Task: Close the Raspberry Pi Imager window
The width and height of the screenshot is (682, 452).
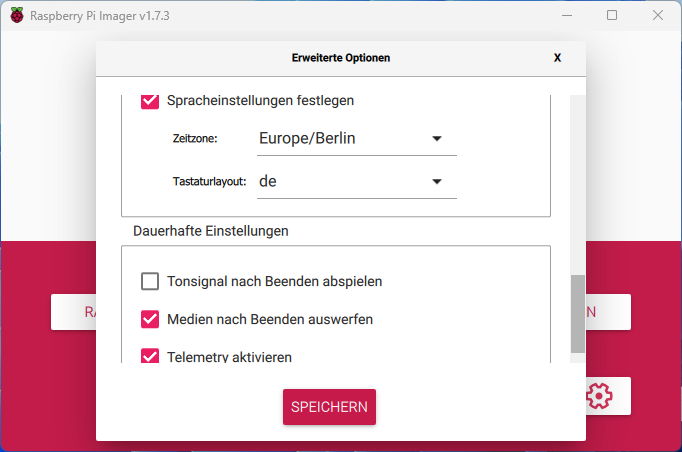Action: click(658, 16)
